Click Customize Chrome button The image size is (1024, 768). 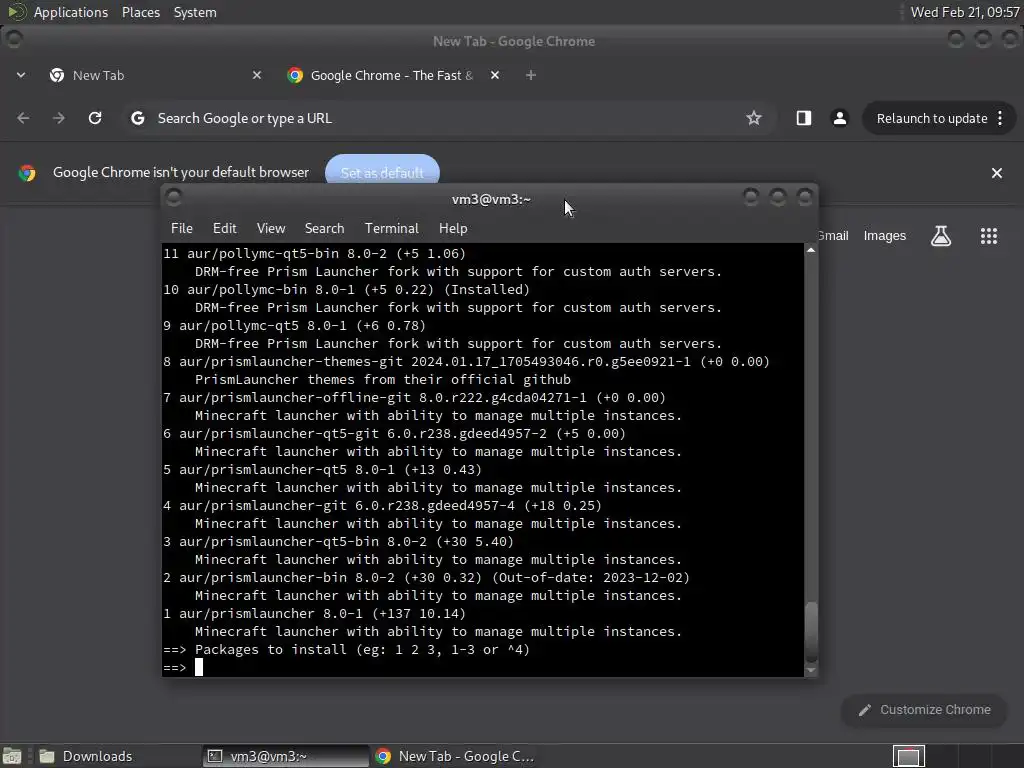925,710
